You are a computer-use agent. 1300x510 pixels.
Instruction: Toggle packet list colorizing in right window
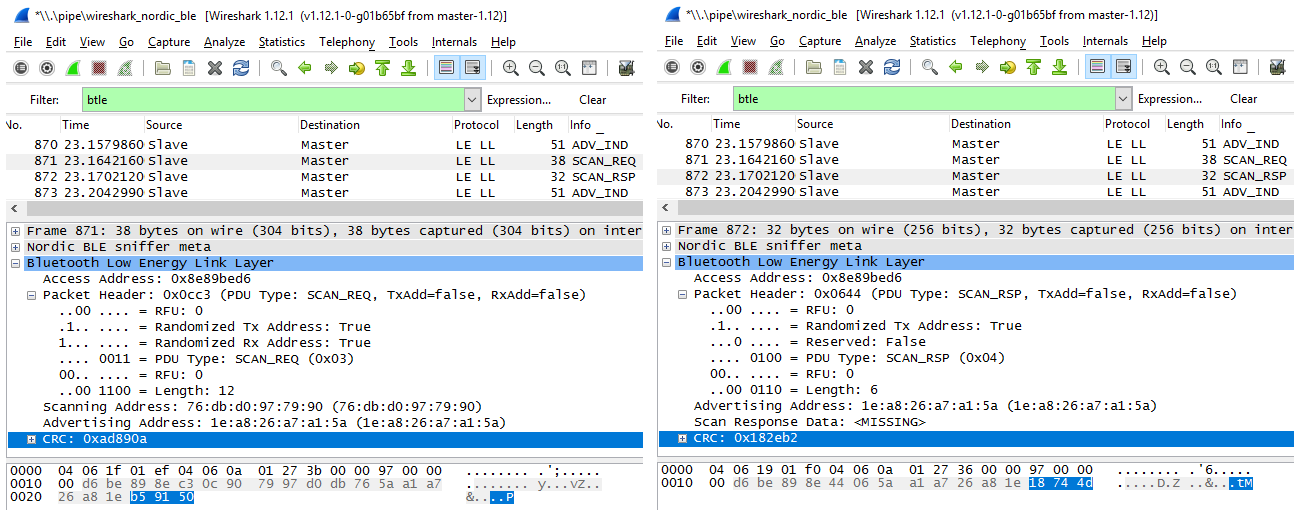[x=1097, y=67]
